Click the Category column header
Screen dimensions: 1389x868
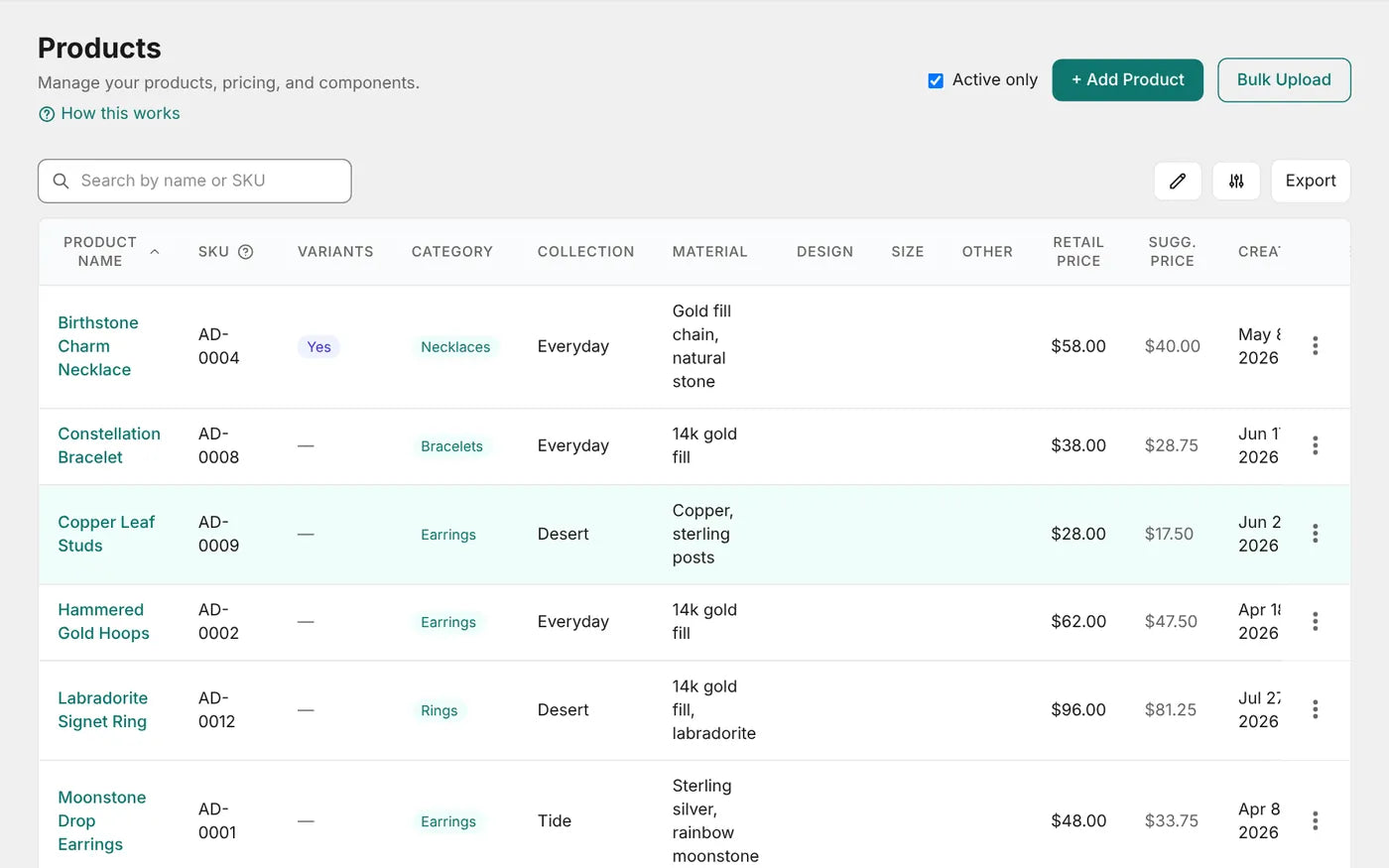click(452, 252)
